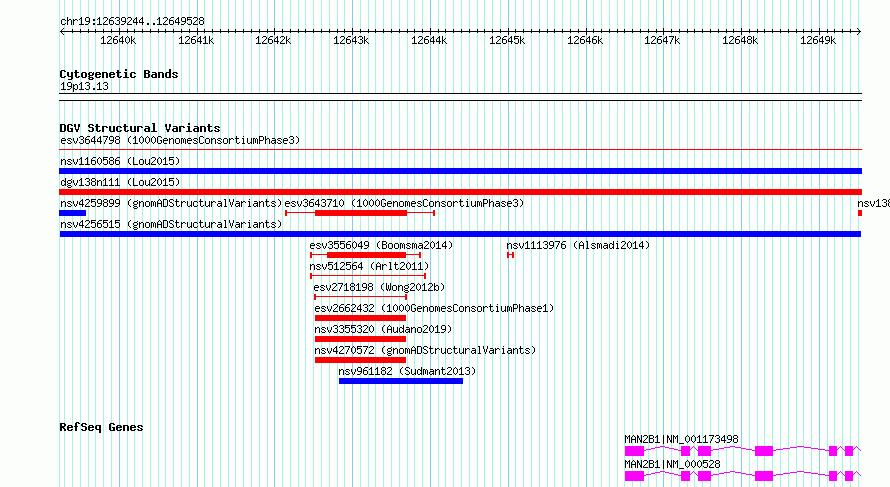Open the dgv138n111 (Lou2015) label

pos(120,182)
